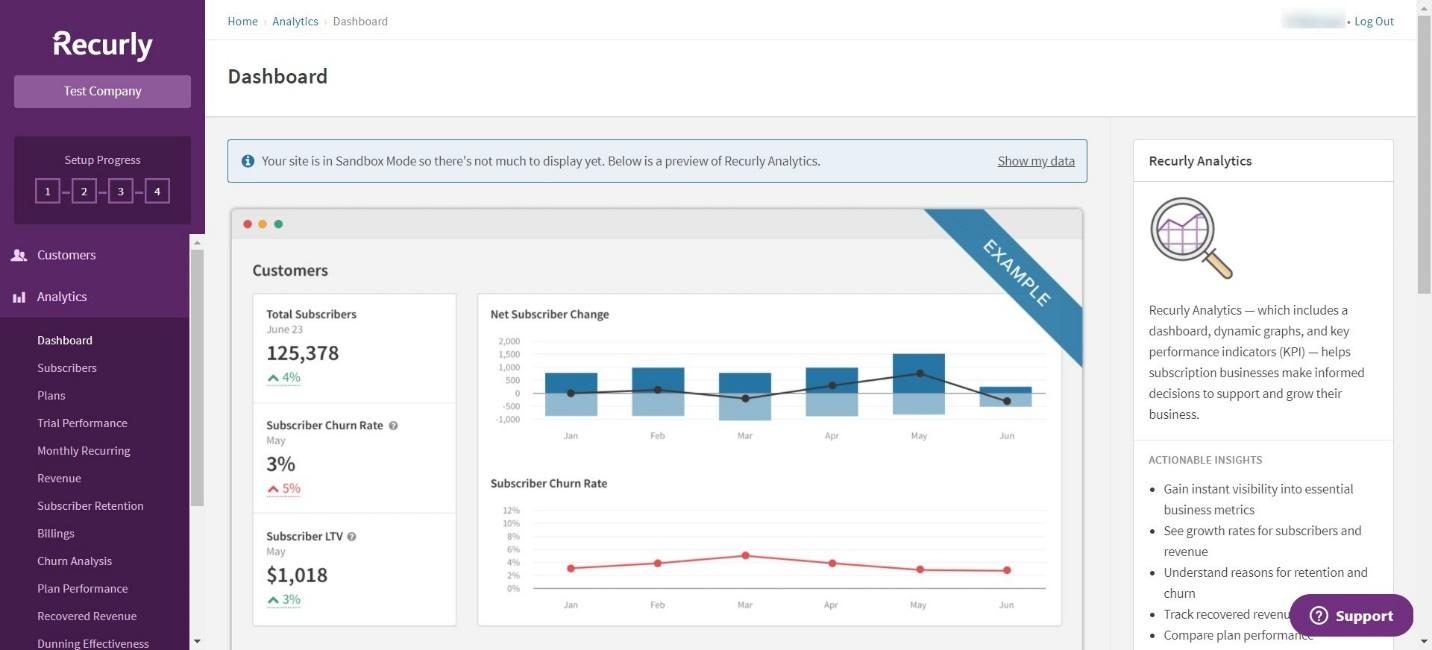Open the Subscribers analytics page
The width and height of the screenshot is (1432, 650).
tap(67, 368)
